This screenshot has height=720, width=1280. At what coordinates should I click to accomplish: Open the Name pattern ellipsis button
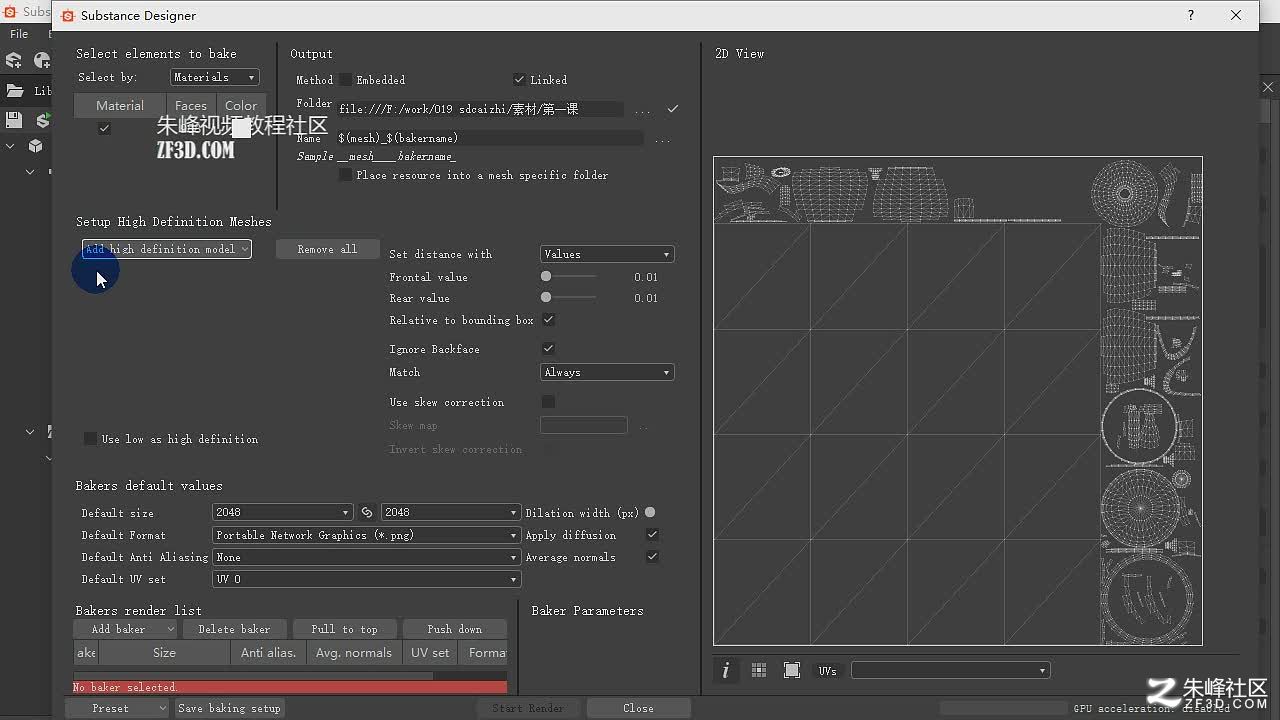pos(662,139)
